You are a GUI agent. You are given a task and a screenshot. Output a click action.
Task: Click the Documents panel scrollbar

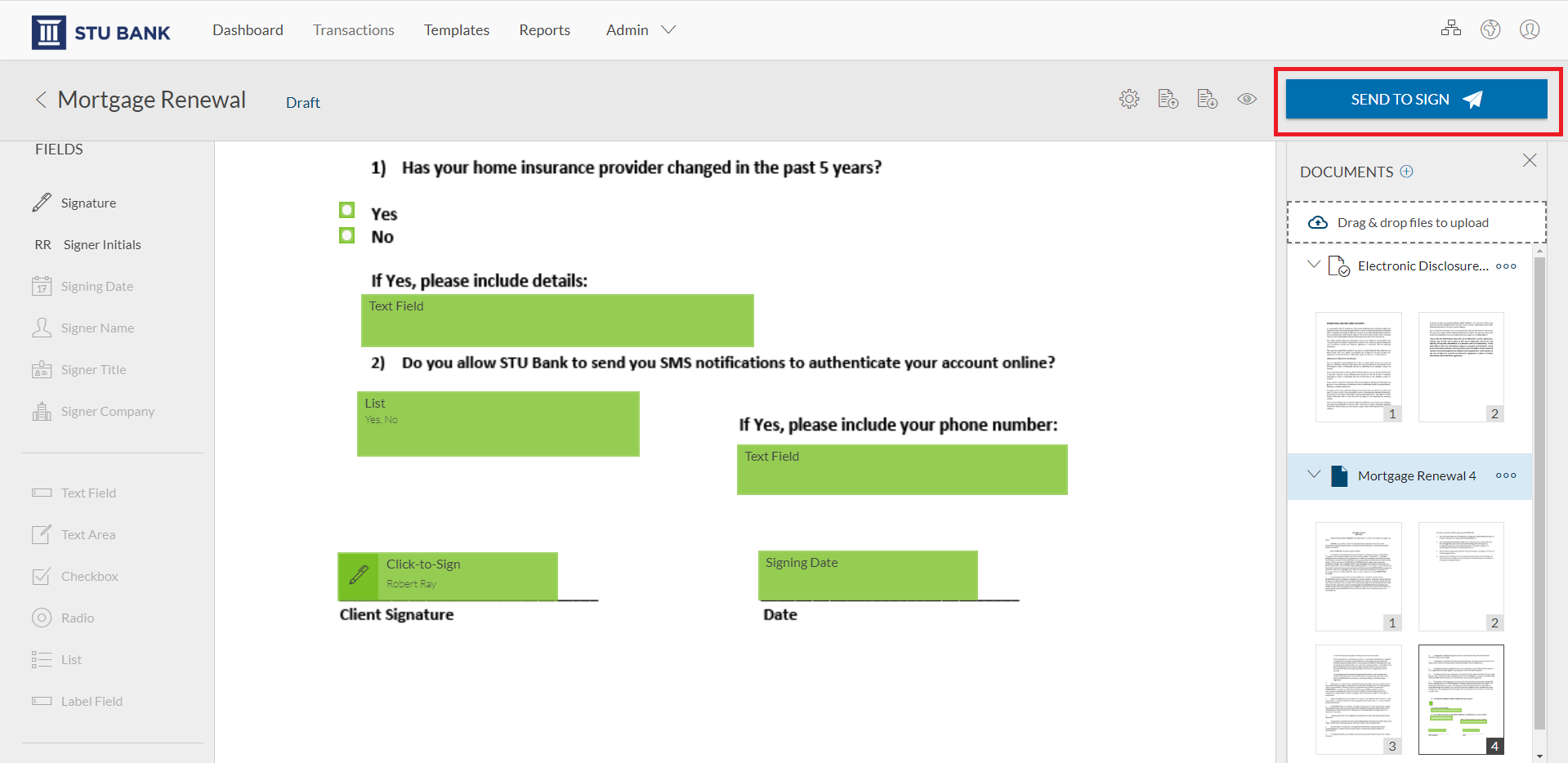point(1539,493)
